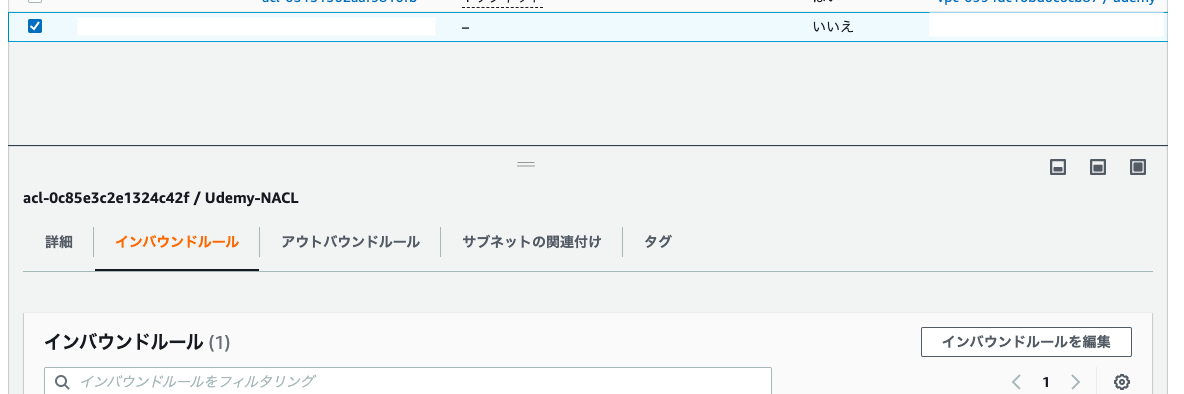Go to next page of inbound rules
This screenshot has height=394, width=1184.
1075,382
